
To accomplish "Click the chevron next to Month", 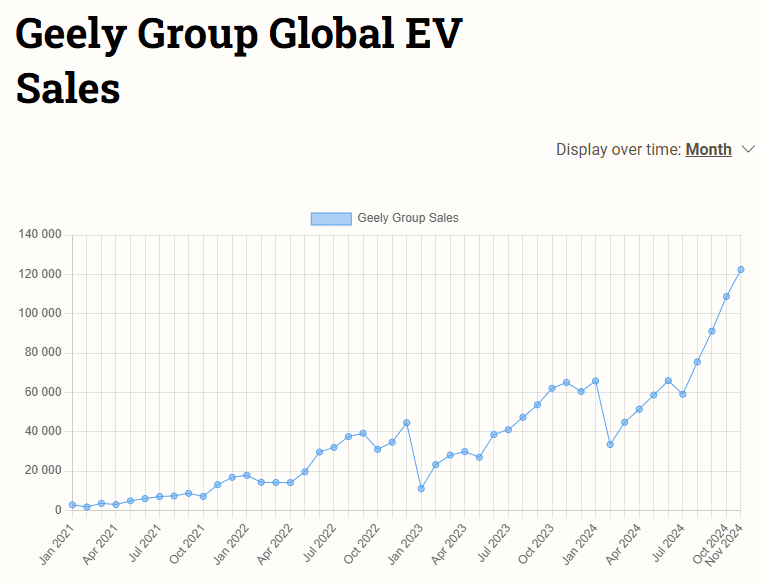I will click(748, 149).
